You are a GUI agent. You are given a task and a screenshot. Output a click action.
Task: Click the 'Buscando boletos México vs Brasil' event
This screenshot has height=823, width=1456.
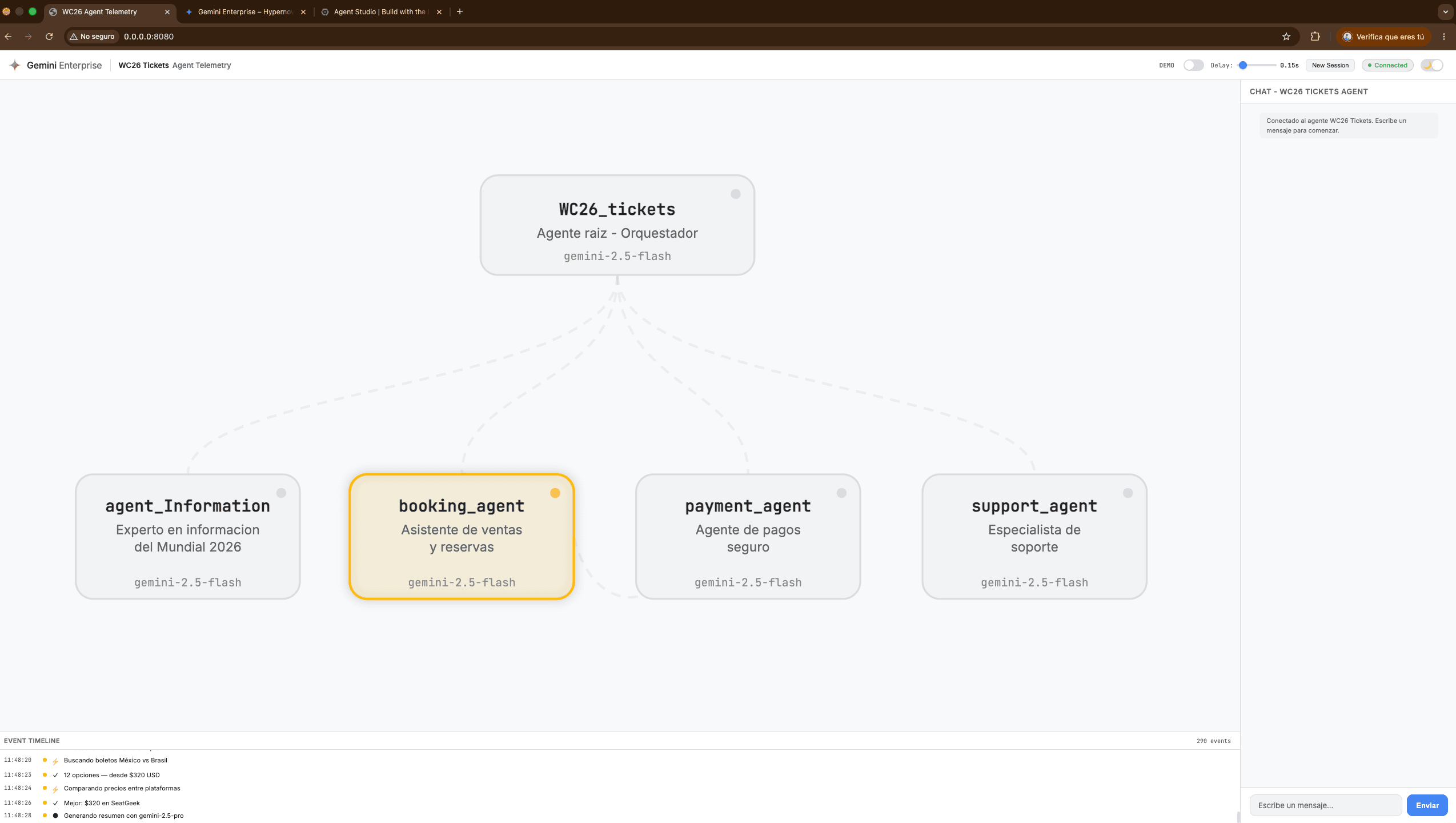[x=115, y=760]
